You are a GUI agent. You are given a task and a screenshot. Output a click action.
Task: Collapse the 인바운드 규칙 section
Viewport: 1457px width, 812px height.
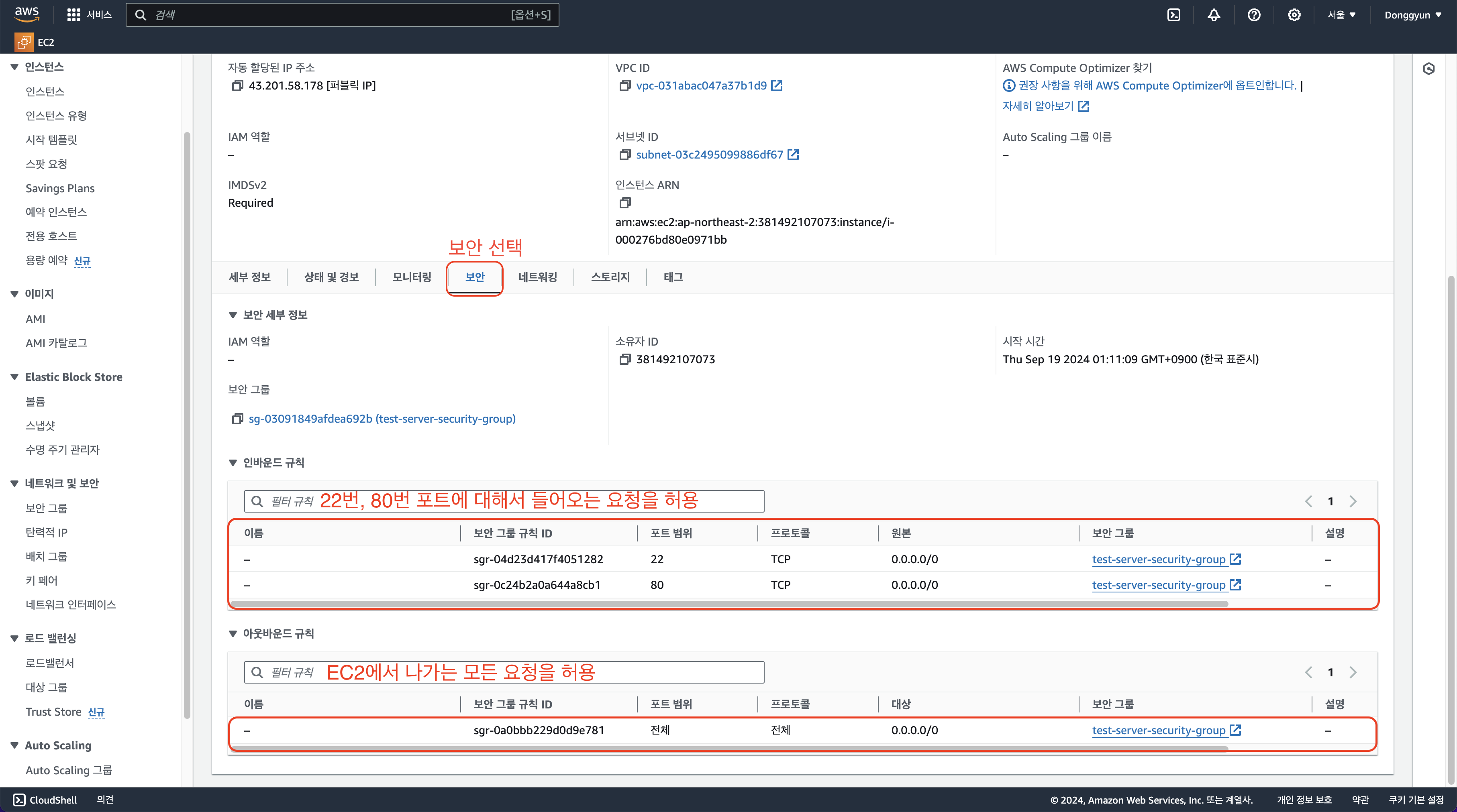[233, 463]
